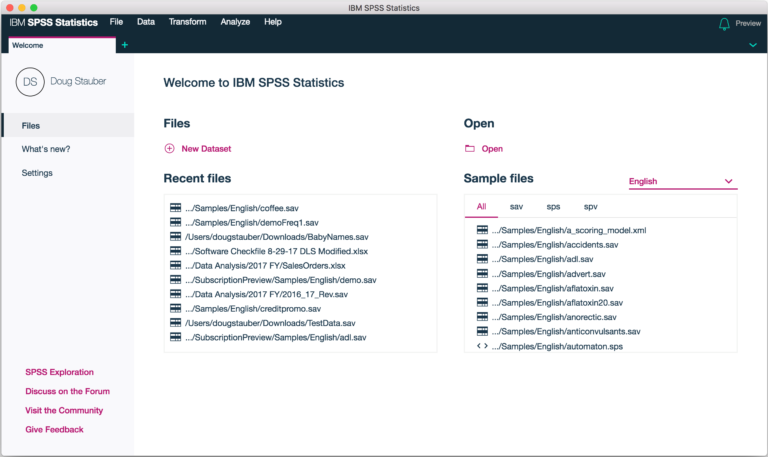Viewport: 768px width, 457px height.
Task: Open the Analyze menu
Action: point(235,22)
